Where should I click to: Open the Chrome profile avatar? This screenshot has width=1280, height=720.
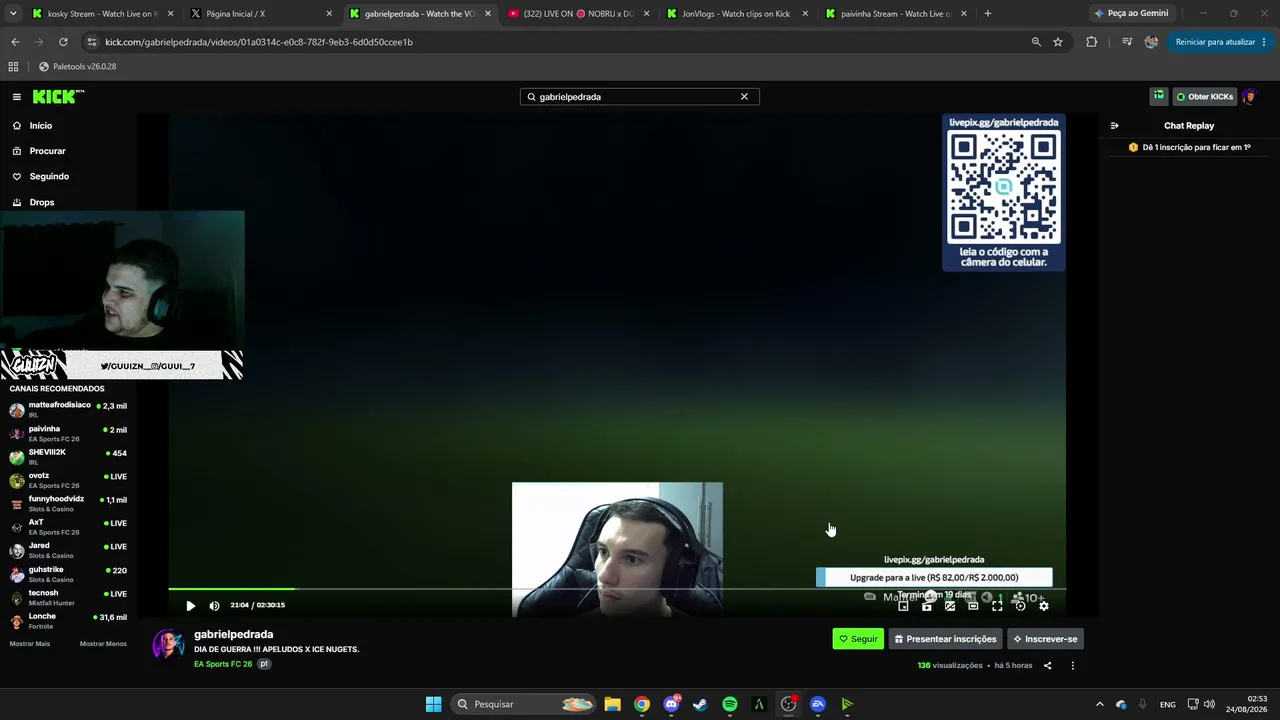(1151, 42)
